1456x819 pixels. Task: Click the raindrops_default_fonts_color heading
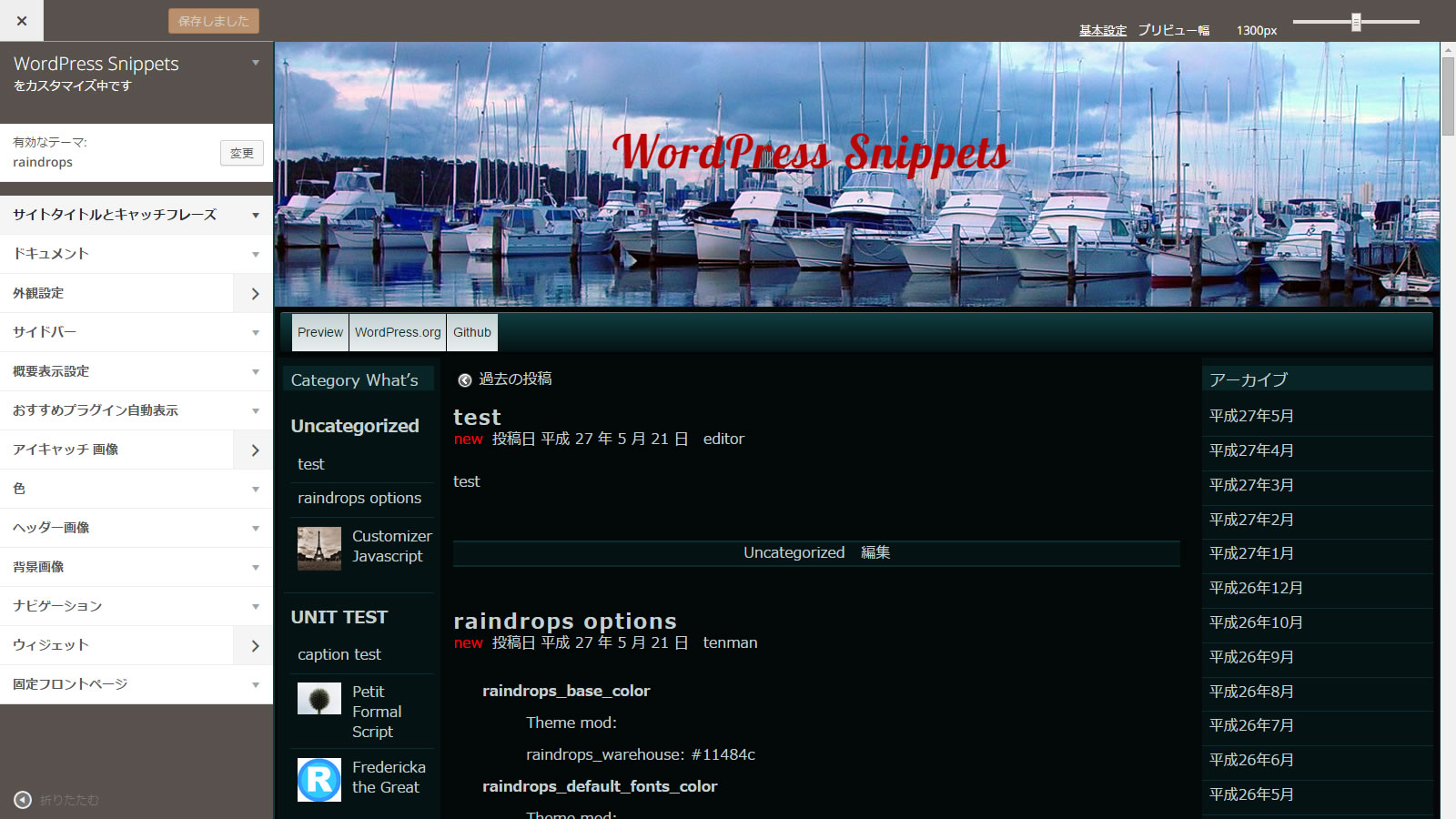[600, 786]
